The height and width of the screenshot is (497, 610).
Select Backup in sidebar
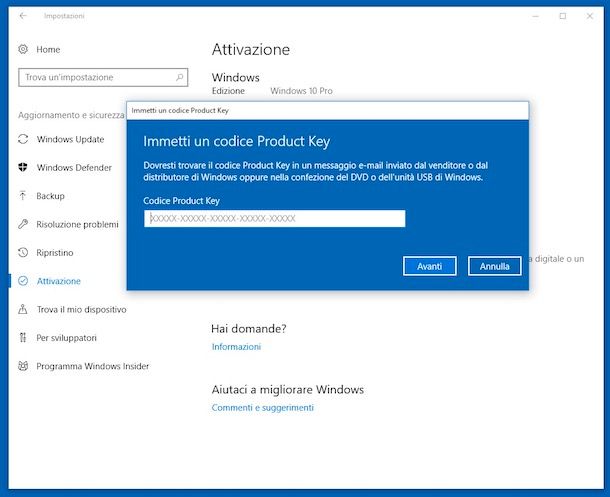point(50,196)
